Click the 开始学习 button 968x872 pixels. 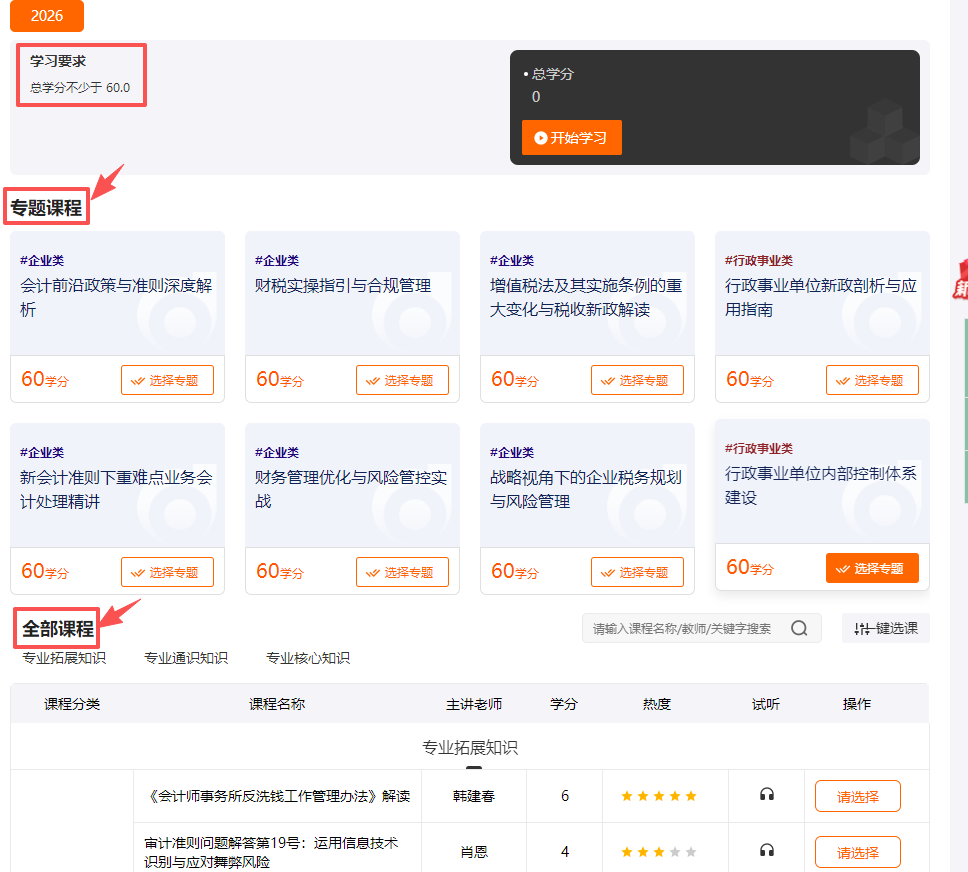(x=571, y=139)
